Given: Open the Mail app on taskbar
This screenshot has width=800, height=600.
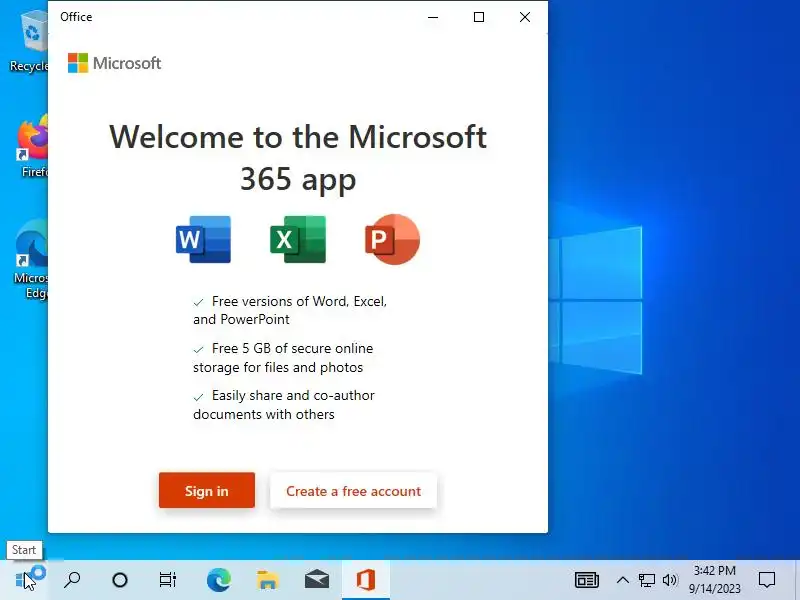Looking at the screenshot, I should point(317,580).
